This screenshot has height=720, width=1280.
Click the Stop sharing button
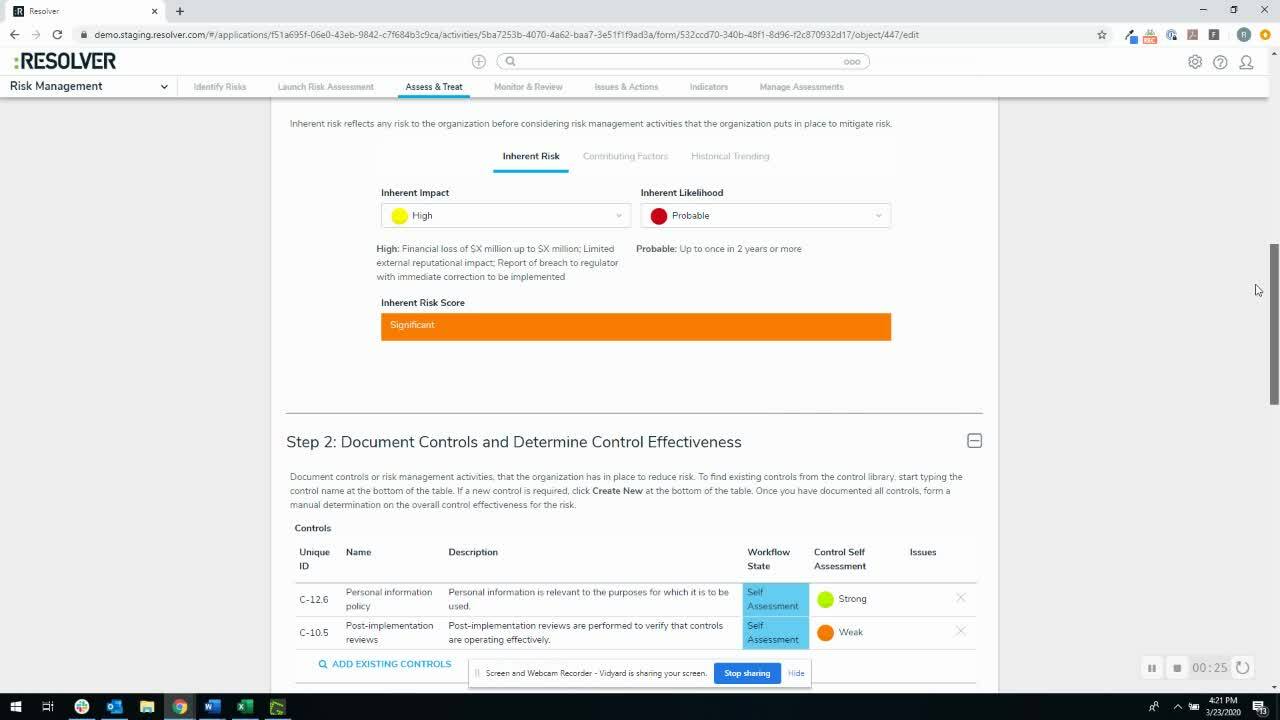[747, 673]
